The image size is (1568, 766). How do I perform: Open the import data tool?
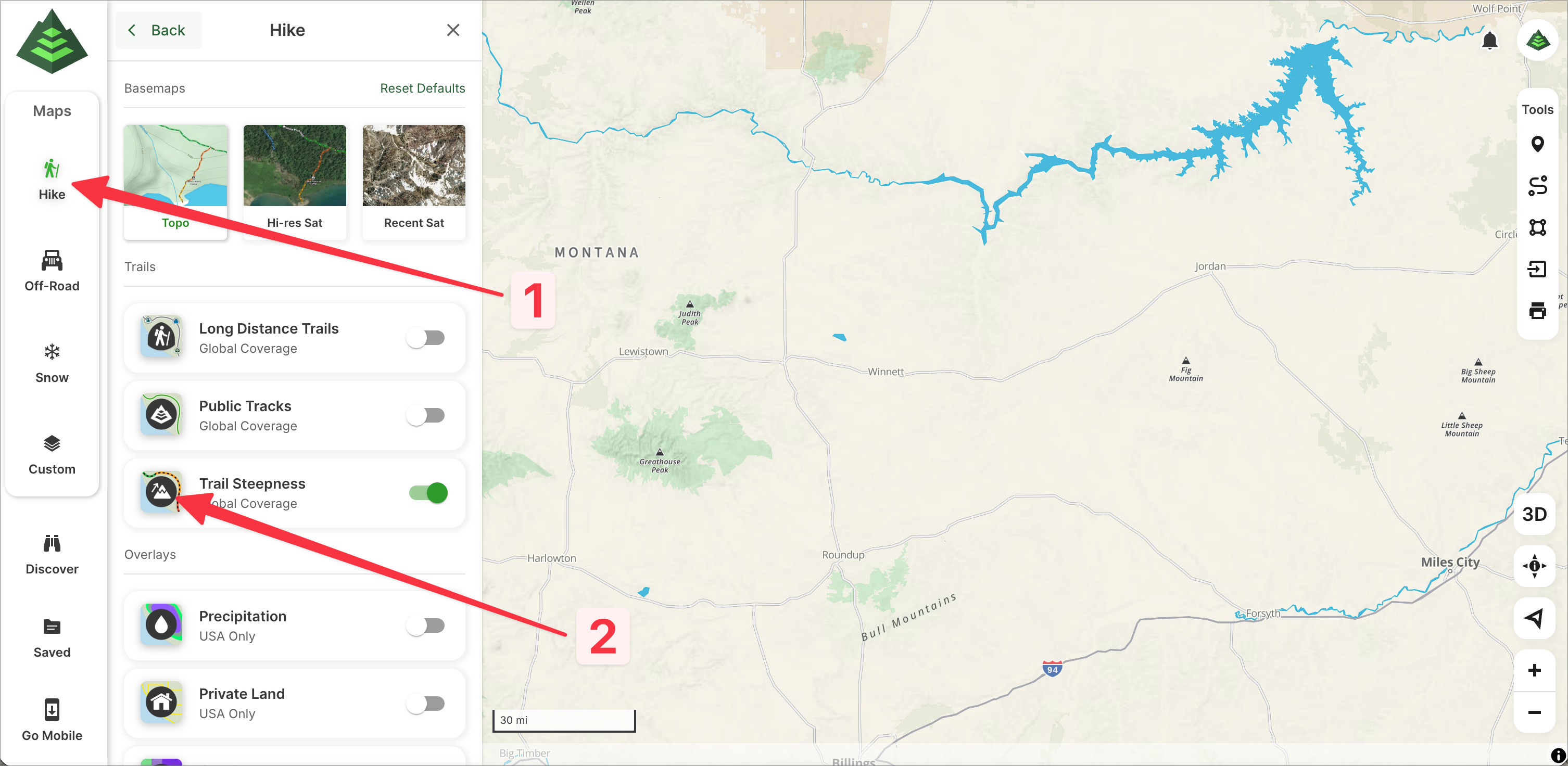(1537, 269)
